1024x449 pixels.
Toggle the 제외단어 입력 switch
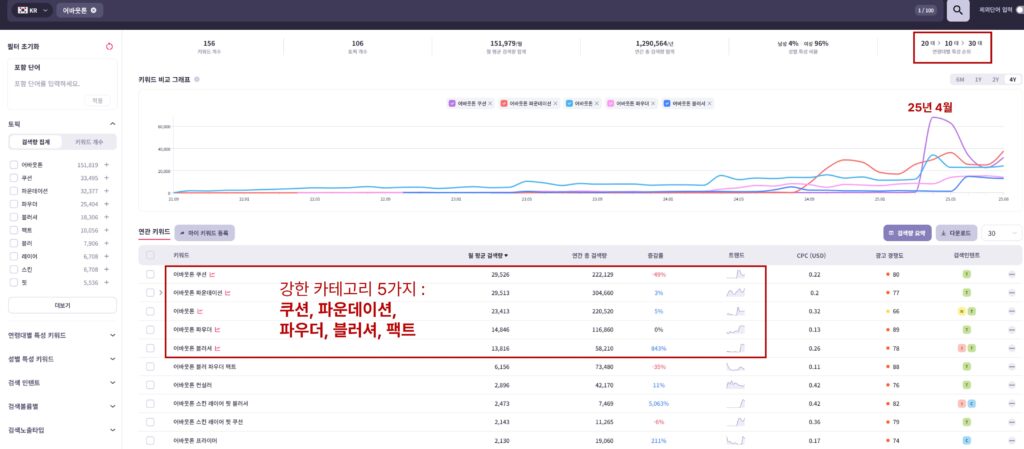[x=1017, y=9]
